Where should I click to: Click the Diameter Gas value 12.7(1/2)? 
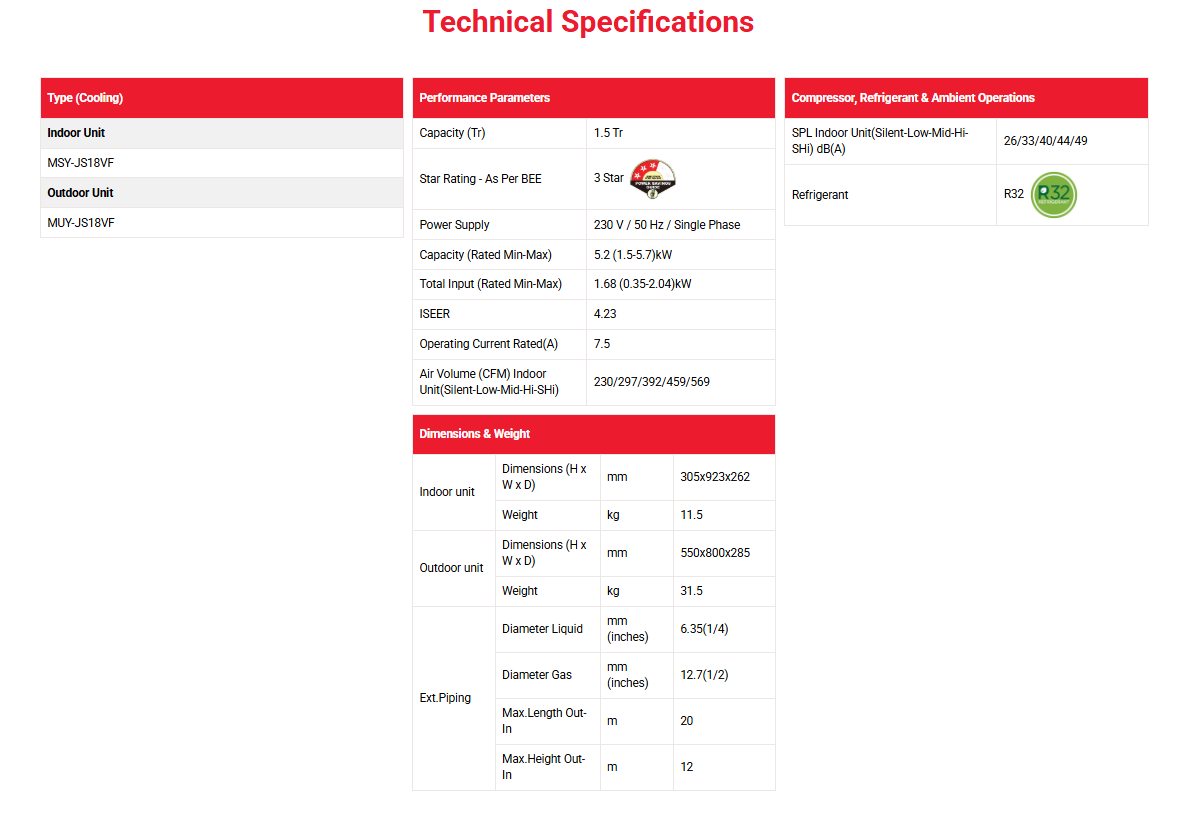click(x=704, y=675)
